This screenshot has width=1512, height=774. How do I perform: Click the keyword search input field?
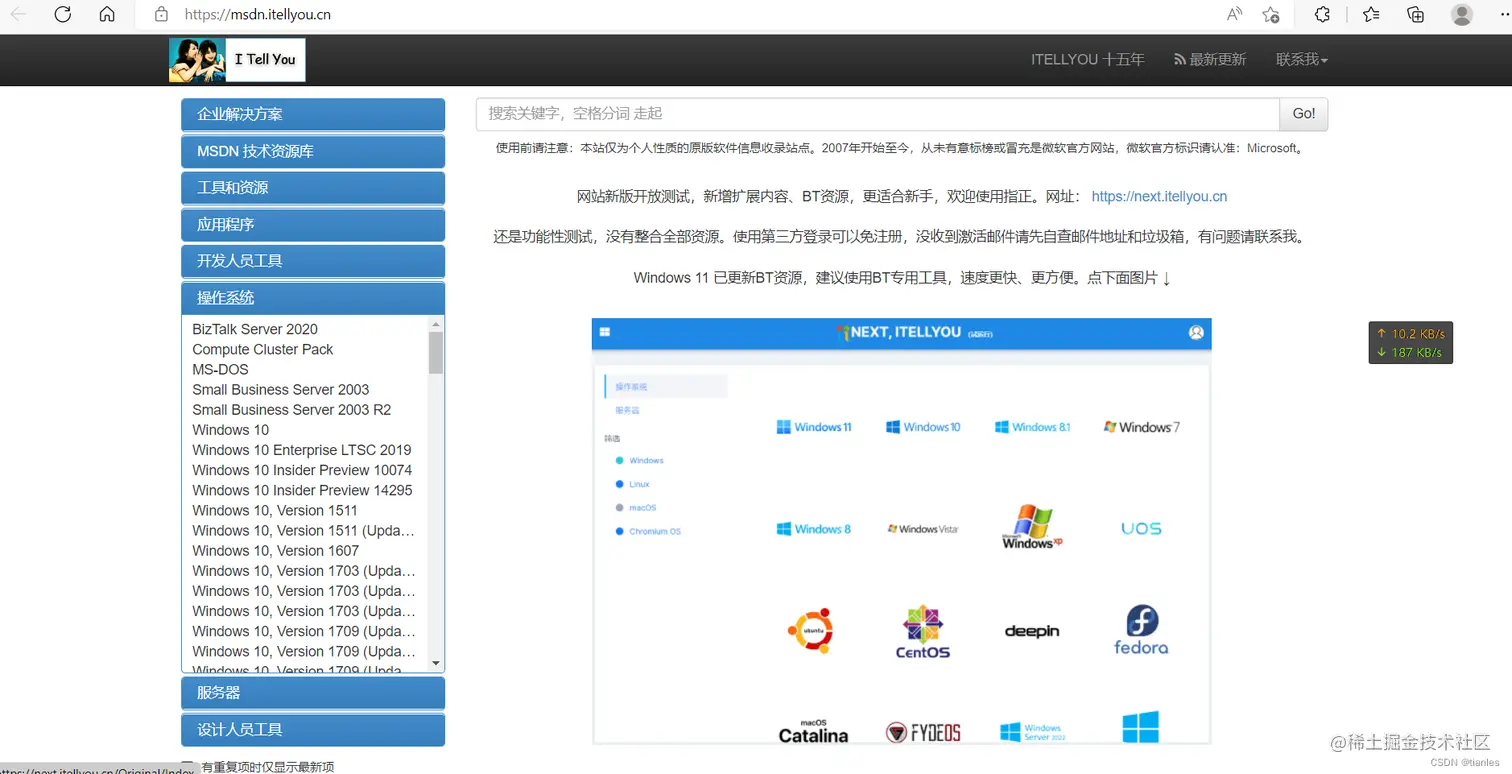pos(878,114)
